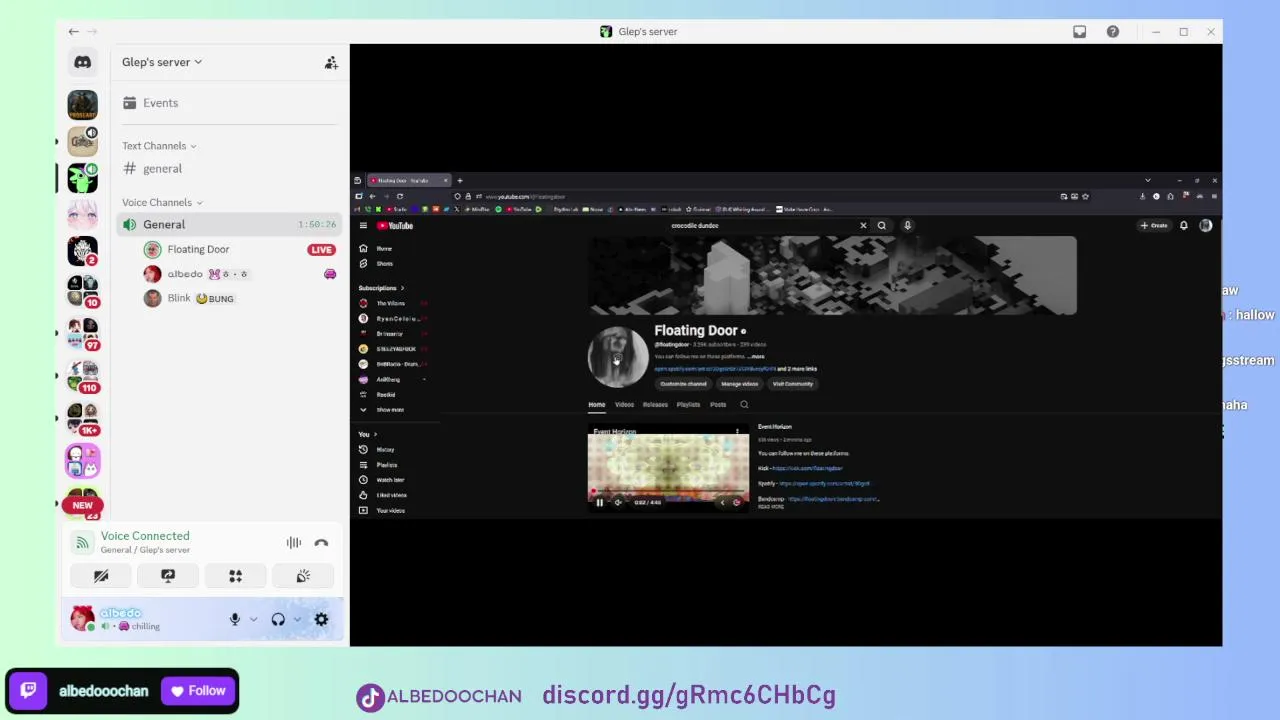Open the voice connection signal icon
Viewport: 1280px width, 720px height.
click(81, 543)
